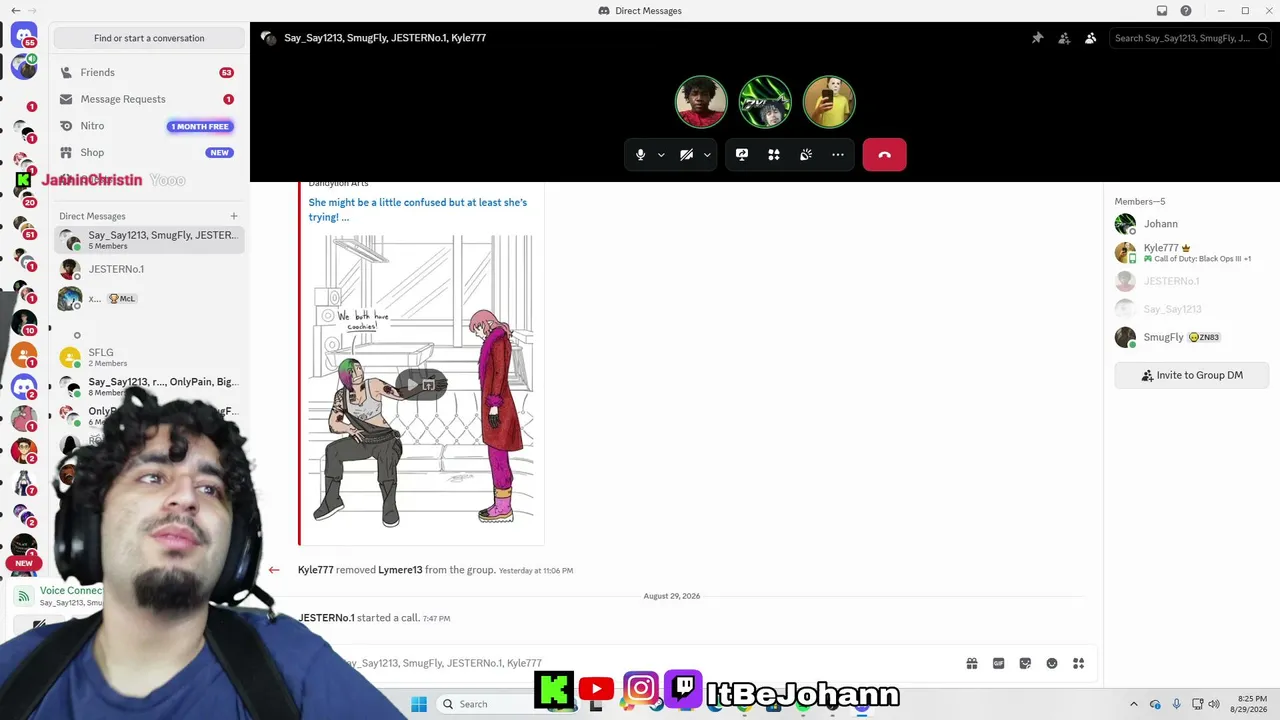Click the Windows taskbar Search box

486,704
